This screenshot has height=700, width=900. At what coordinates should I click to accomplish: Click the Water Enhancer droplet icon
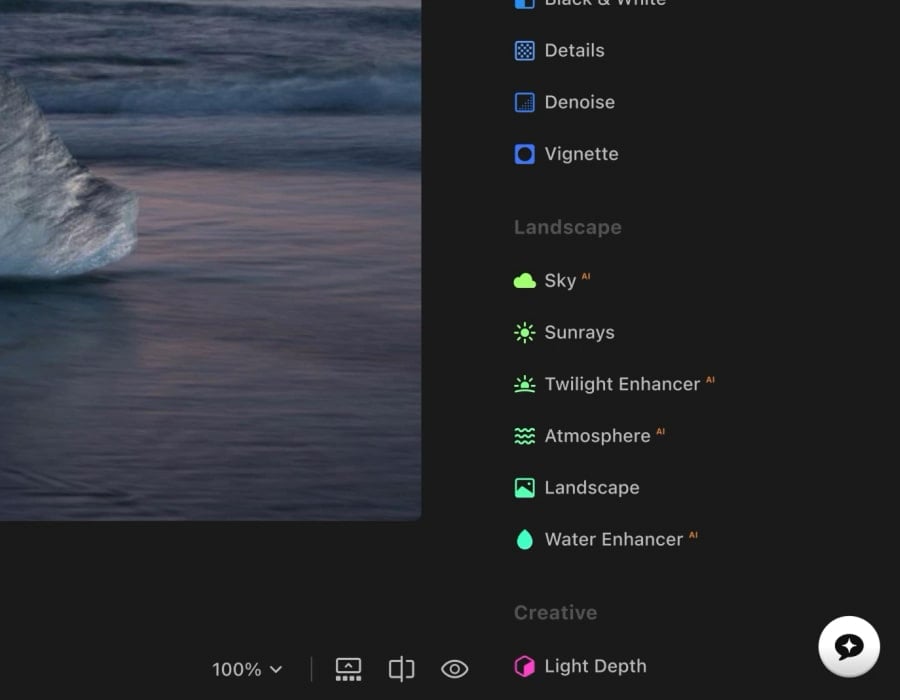[523, 539]
